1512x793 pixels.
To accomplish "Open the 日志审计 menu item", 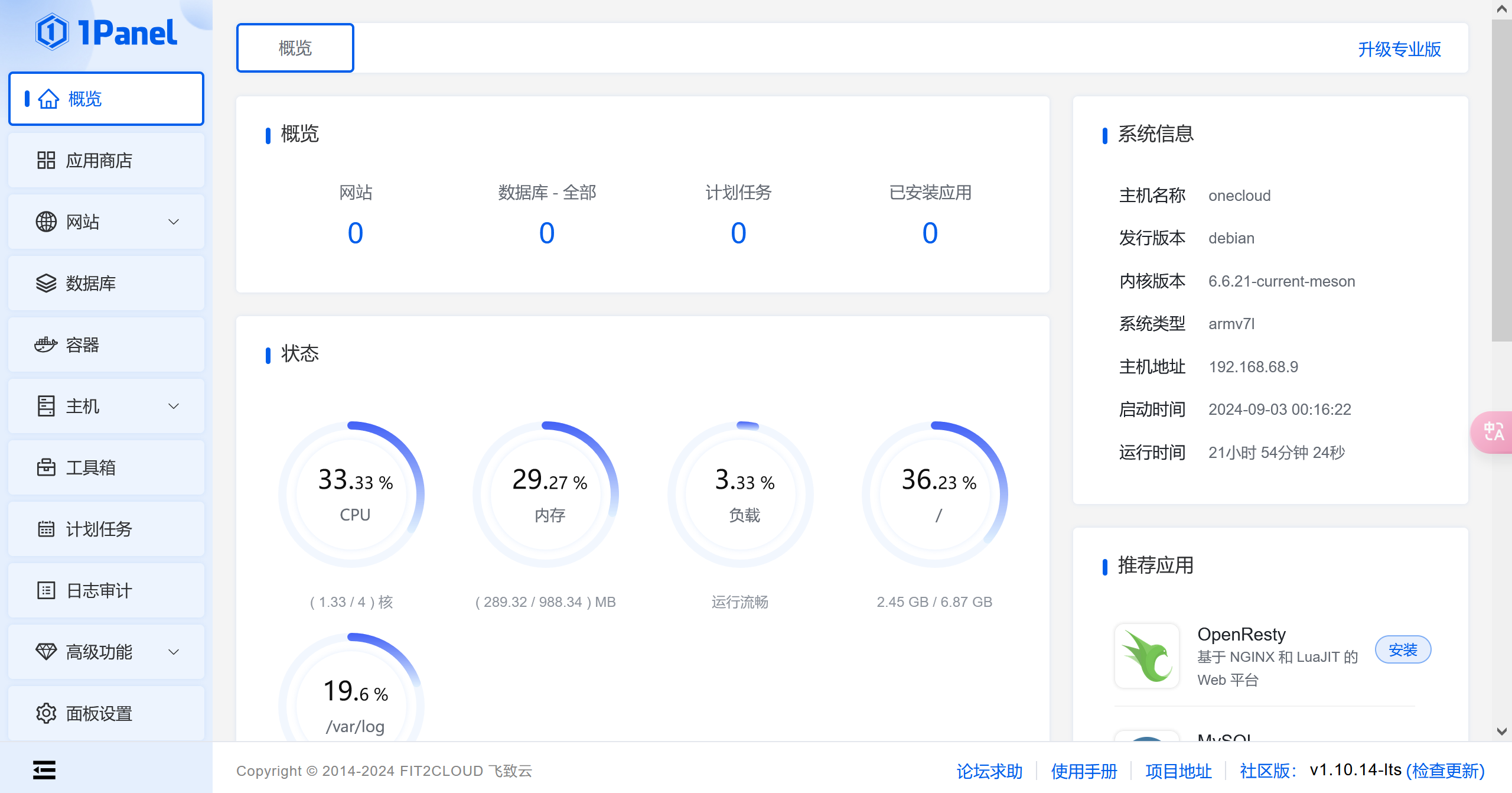I will point(106,590).
